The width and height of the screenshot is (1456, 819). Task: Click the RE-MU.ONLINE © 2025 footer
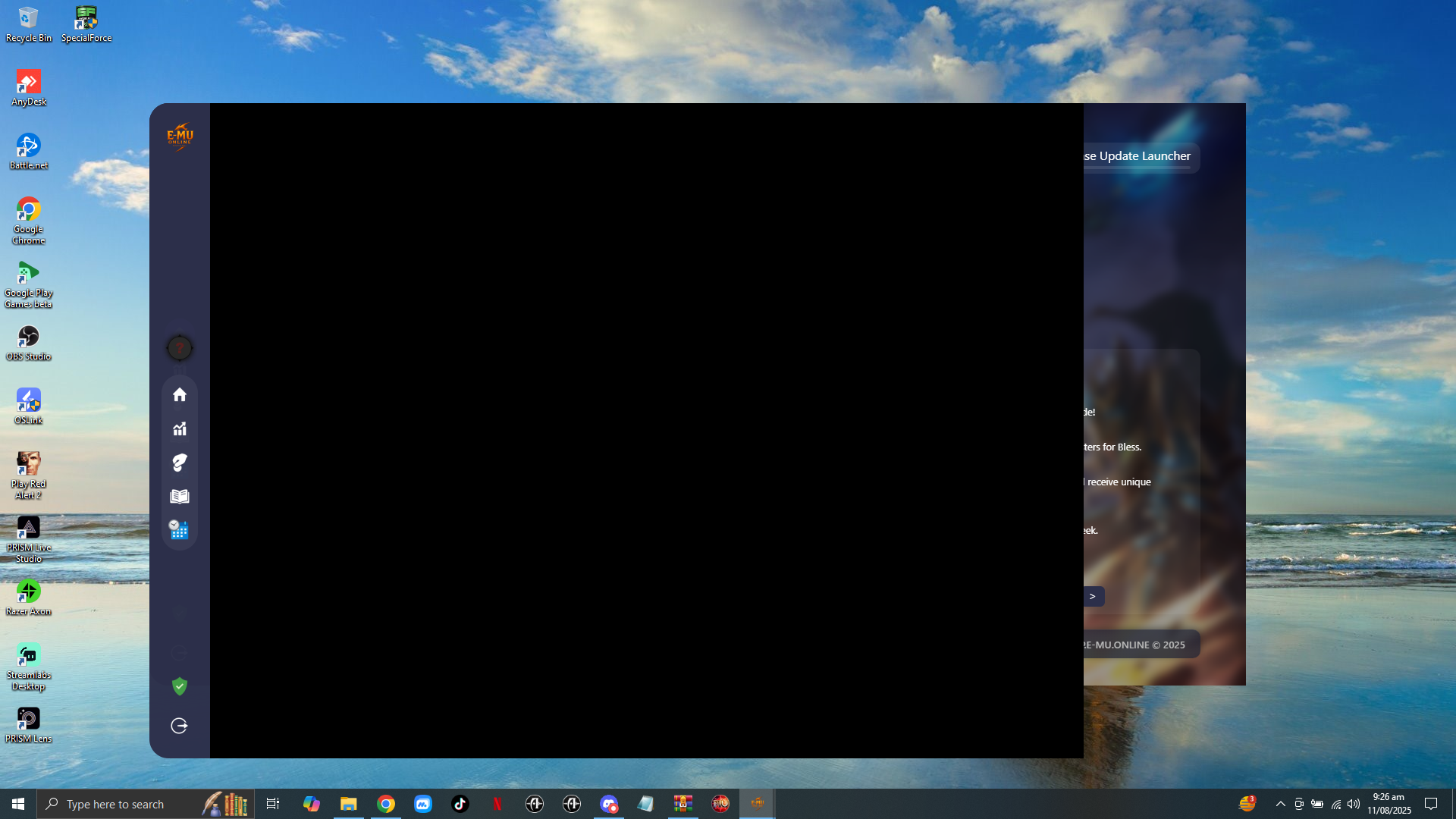1135,645
